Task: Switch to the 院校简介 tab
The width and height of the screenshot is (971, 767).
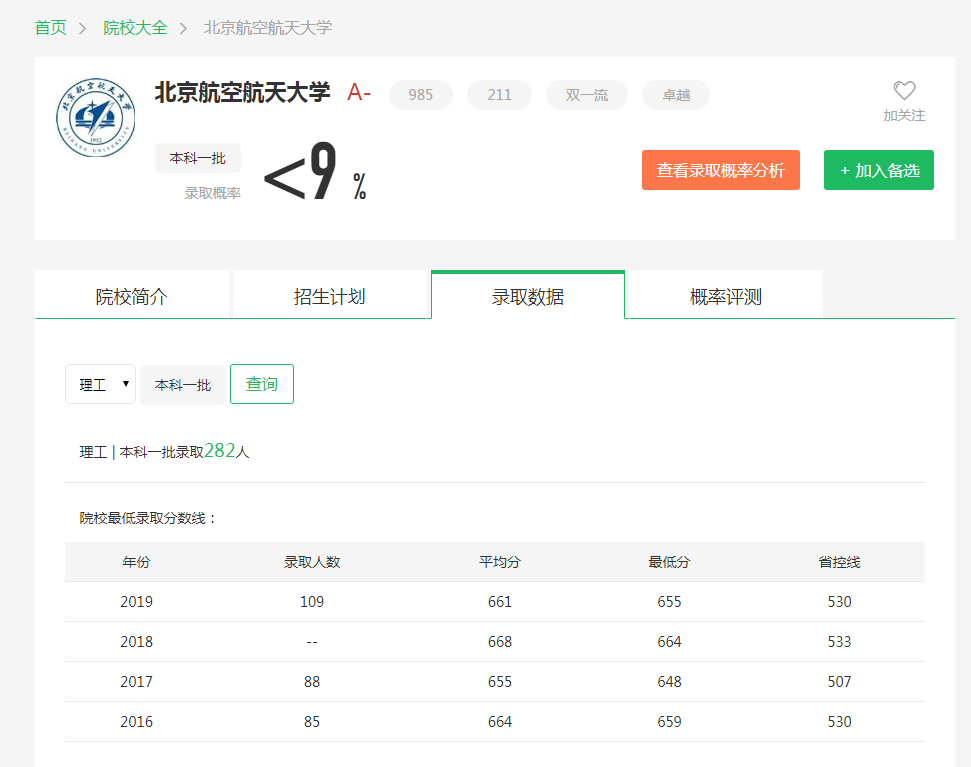Action: (132, 295)
